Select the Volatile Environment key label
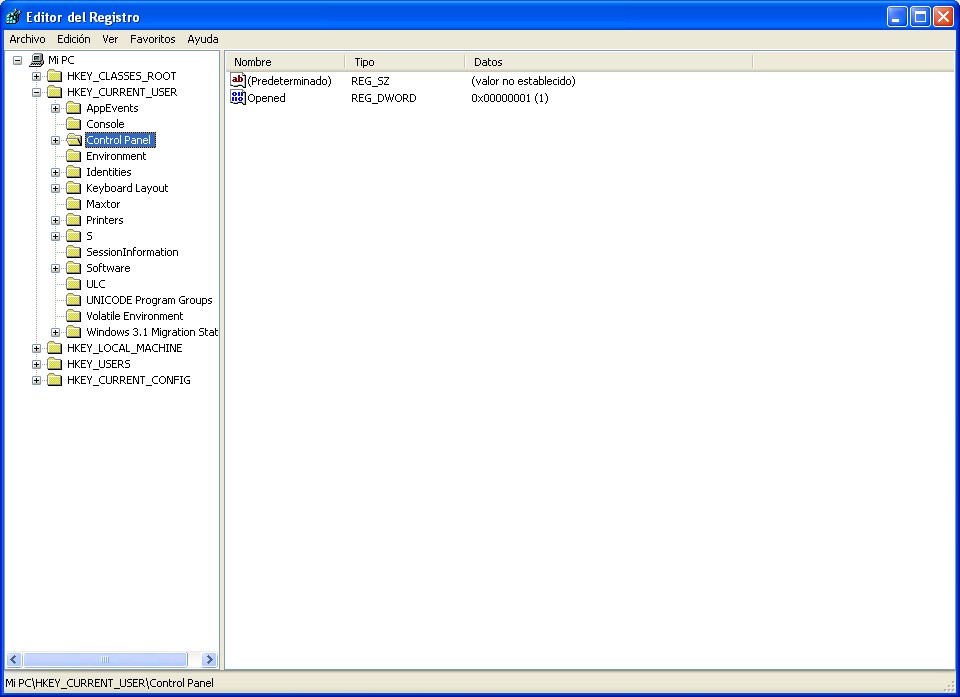Screen dimensions: 960x697 135,316
